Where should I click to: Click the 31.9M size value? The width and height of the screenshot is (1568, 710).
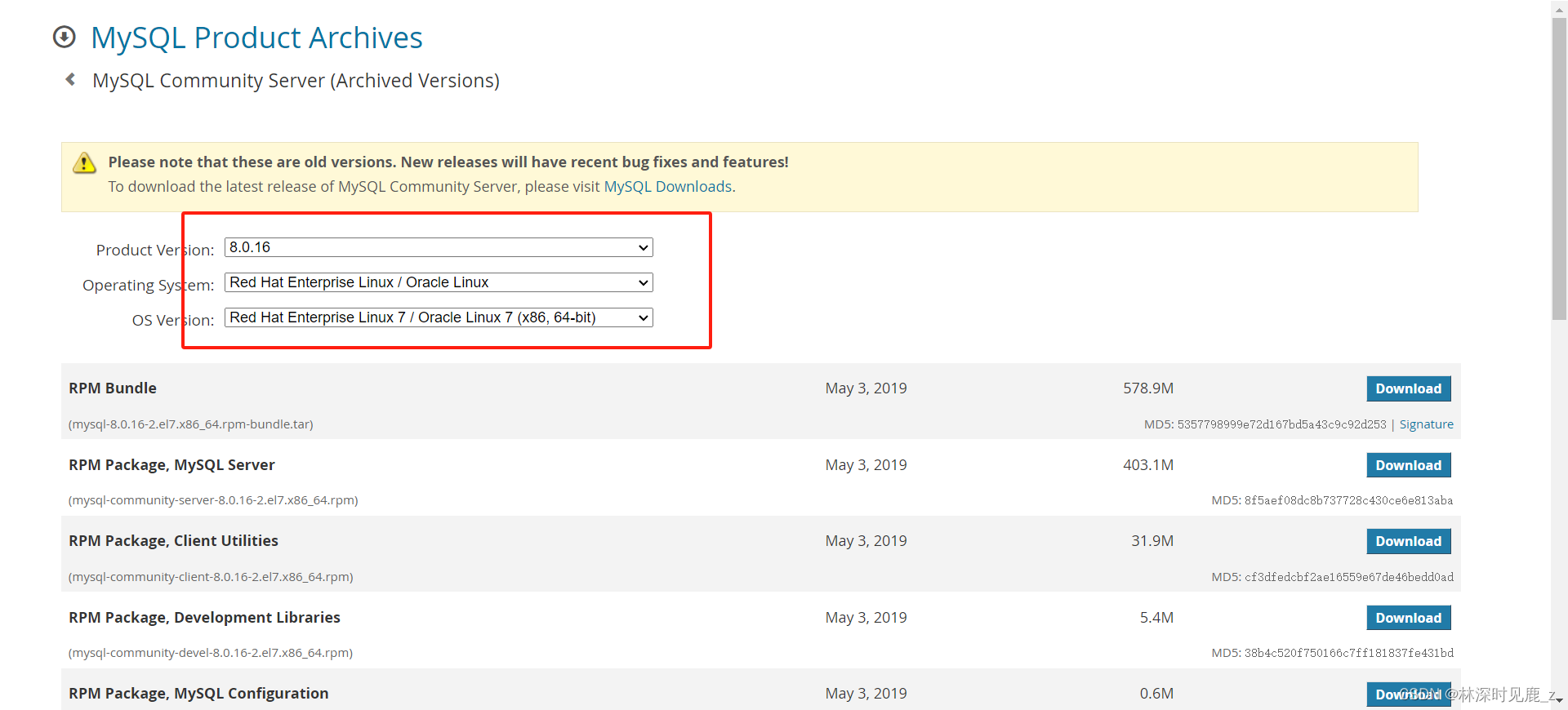pos(1152,541)
